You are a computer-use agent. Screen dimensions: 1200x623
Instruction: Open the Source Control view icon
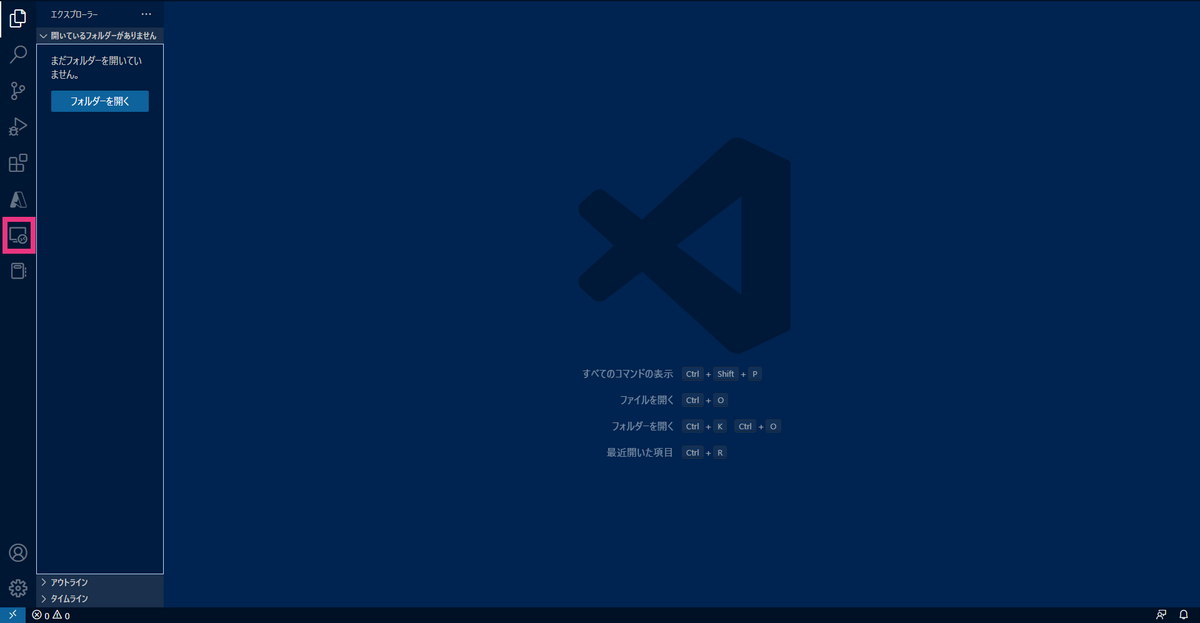coord(18,91)
